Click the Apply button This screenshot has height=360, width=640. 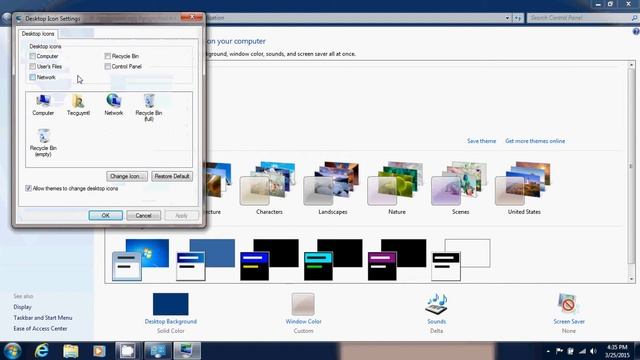coord(181,215)
